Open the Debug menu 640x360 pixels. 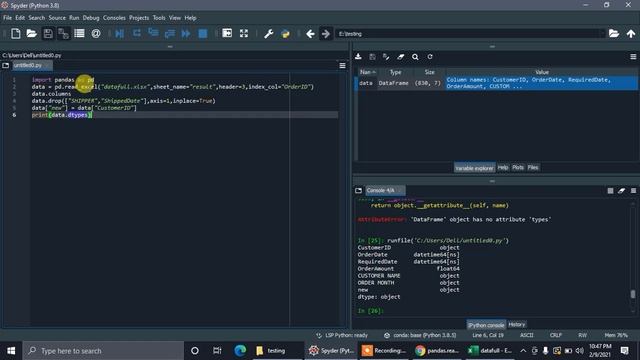coord(91,18)
